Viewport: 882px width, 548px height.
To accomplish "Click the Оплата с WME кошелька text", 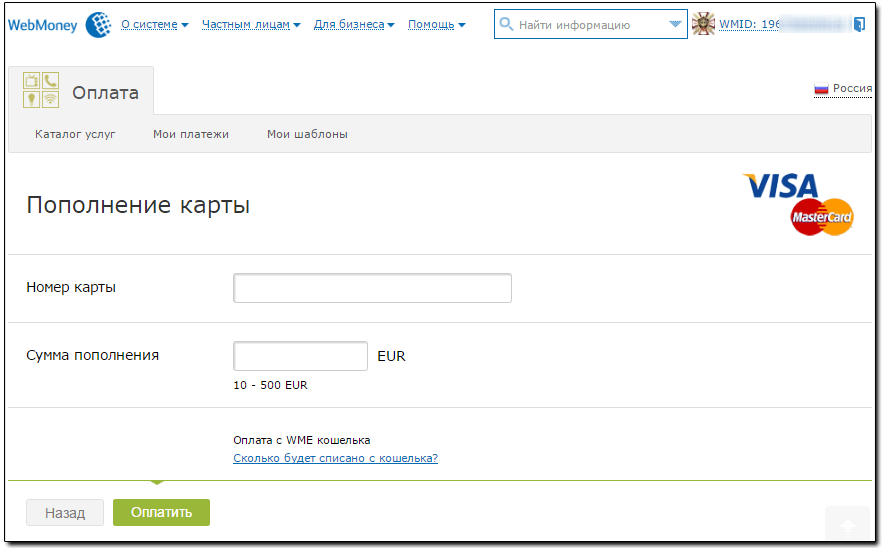I will coord(302,440).
